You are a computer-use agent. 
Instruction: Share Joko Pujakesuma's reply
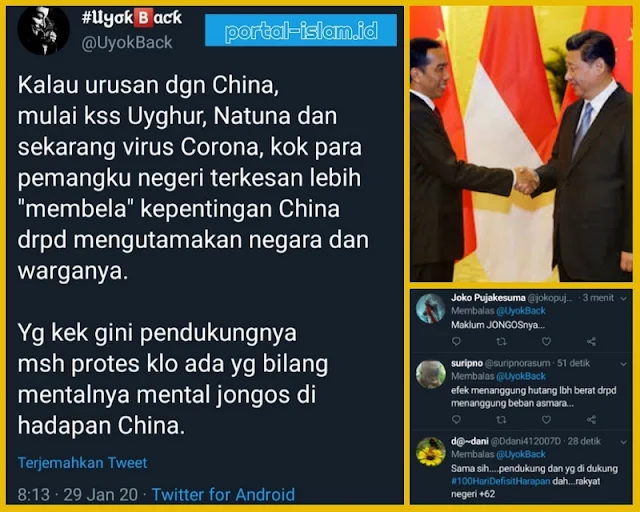(591, 341)
